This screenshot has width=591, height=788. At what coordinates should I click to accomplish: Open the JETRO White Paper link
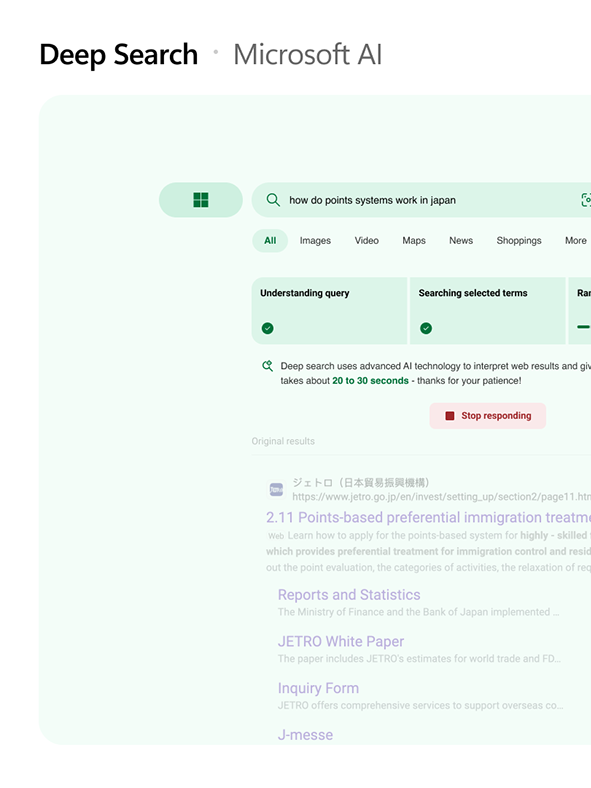(341, 641)
